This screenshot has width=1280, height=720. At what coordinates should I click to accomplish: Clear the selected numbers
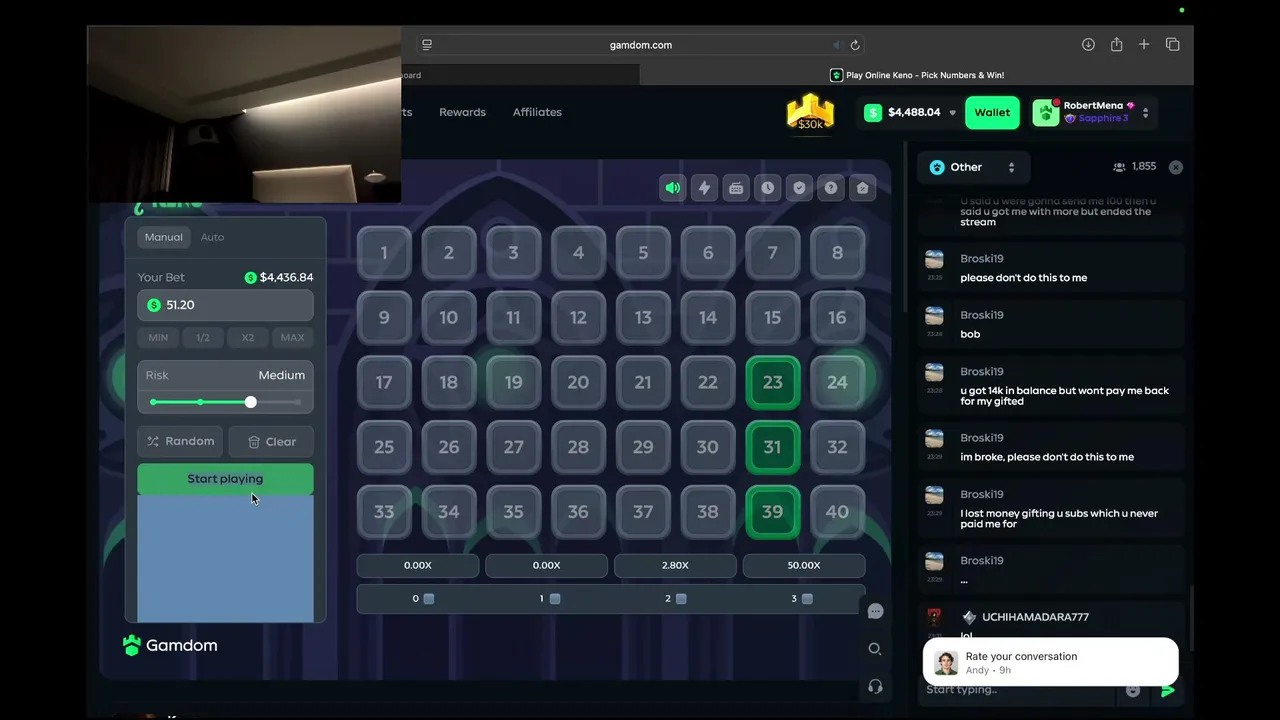[271, 441]
